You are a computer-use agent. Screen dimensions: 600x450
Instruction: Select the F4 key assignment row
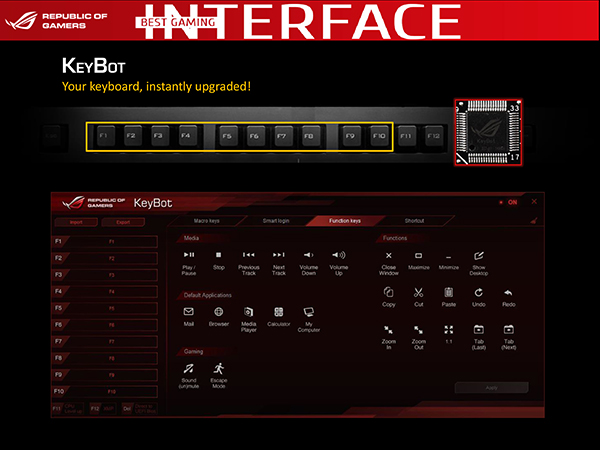click(x=105, y=292)
